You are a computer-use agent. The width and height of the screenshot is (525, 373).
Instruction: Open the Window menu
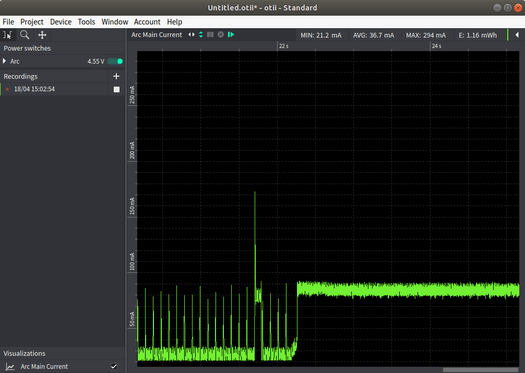pyautogui.click(x=115, y=22)
